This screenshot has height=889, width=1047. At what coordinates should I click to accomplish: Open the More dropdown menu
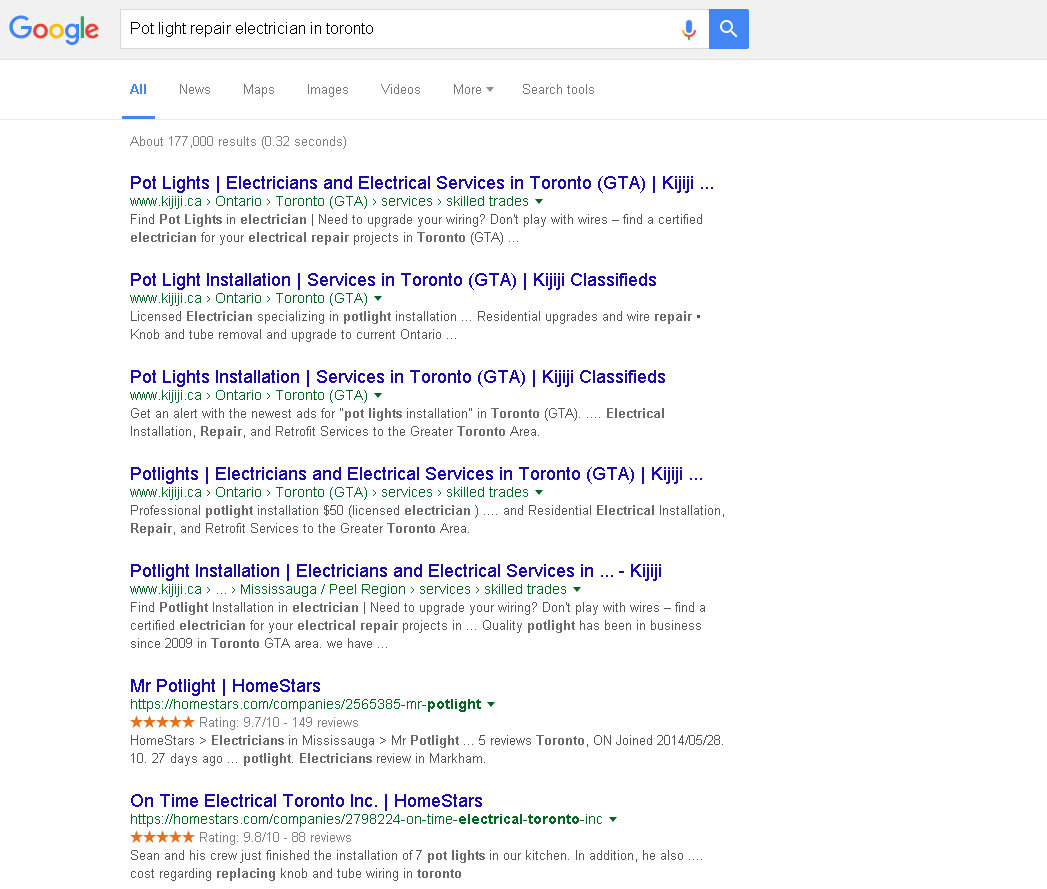(x=473, y=90)
